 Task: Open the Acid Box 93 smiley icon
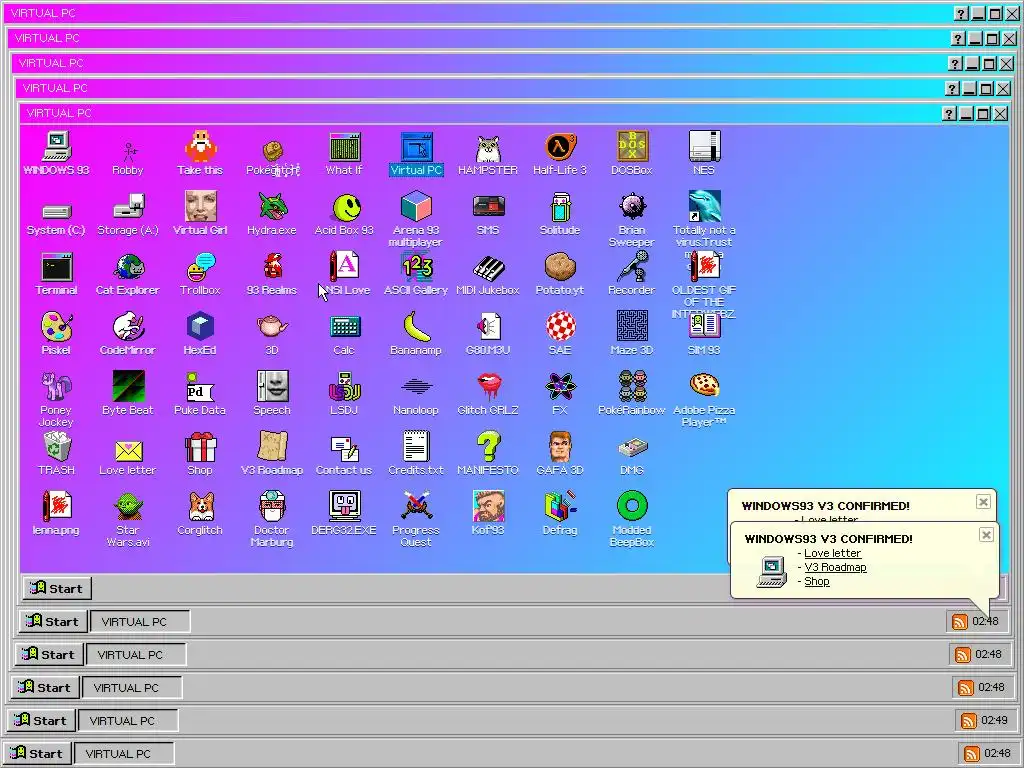(x=344, y=214)
